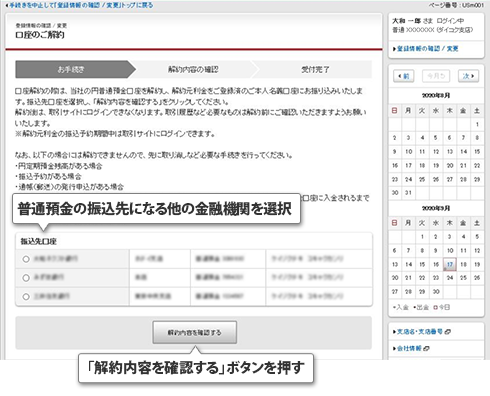This screenshot has height=396, width=490.
Task: Click the 口座のご解約 page title
Action: tap(40, 35)
